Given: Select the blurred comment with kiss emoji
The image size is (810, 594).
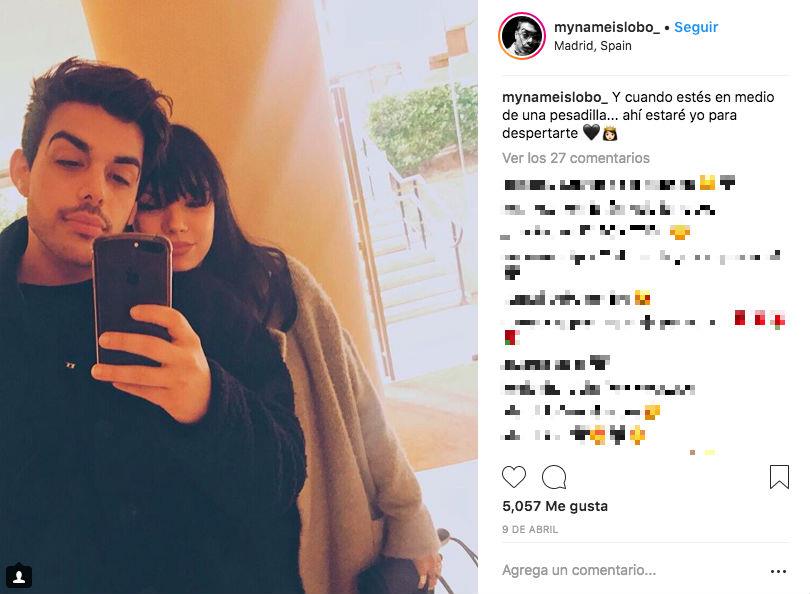Looking at the screenshot, I should [577, 299].
